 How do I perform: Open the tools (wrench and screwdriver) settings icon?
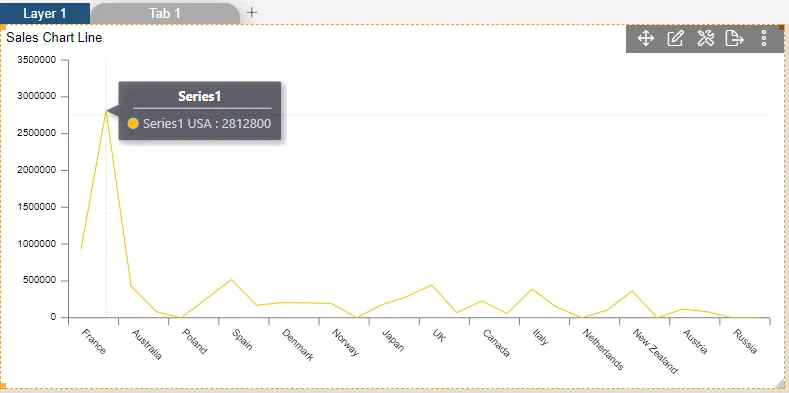(x=705, y=38)
